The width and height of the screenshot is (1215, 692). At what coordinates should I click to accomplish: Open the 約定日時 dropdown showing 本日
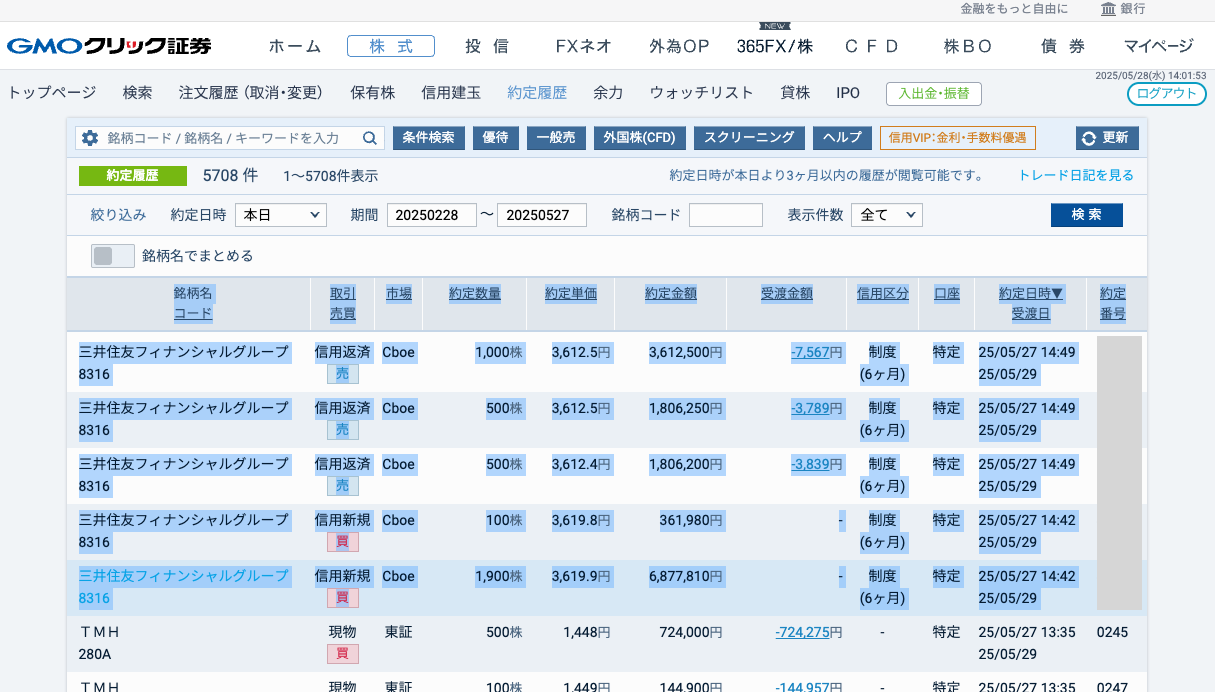point(281,215)
